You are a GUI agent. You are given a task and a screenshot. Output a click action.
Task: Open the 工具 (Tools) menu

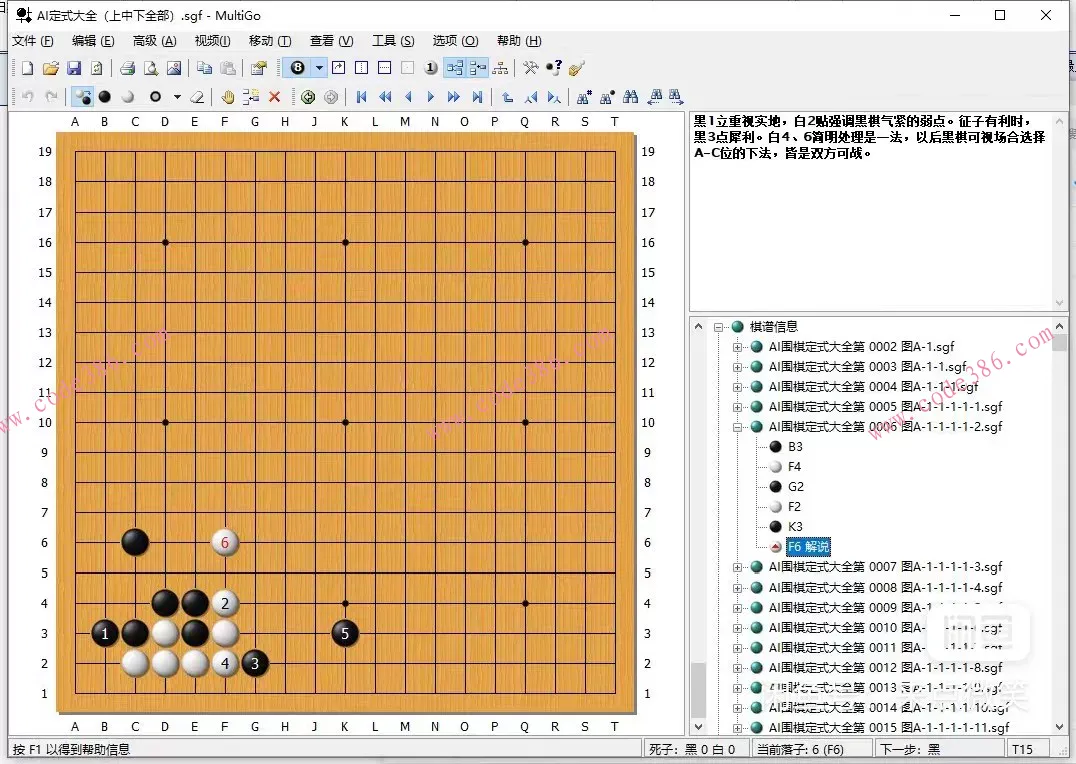pyautogui.click(x=392, y=41)
